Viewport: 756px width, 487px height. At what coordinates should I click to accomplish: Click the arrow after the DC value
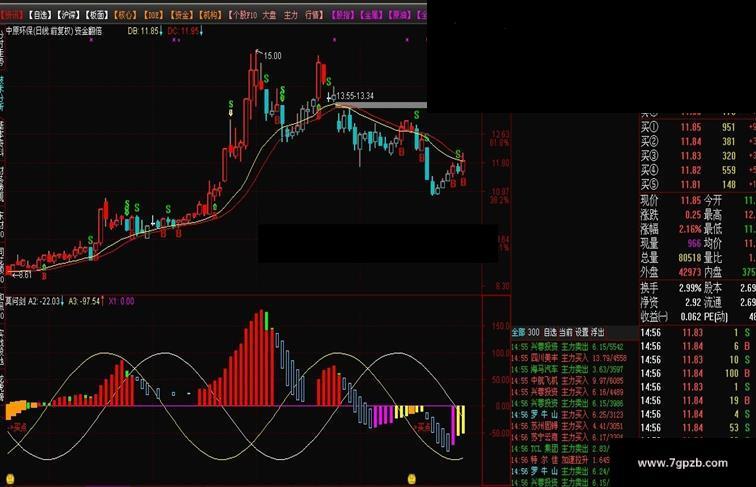pos(201,31)
